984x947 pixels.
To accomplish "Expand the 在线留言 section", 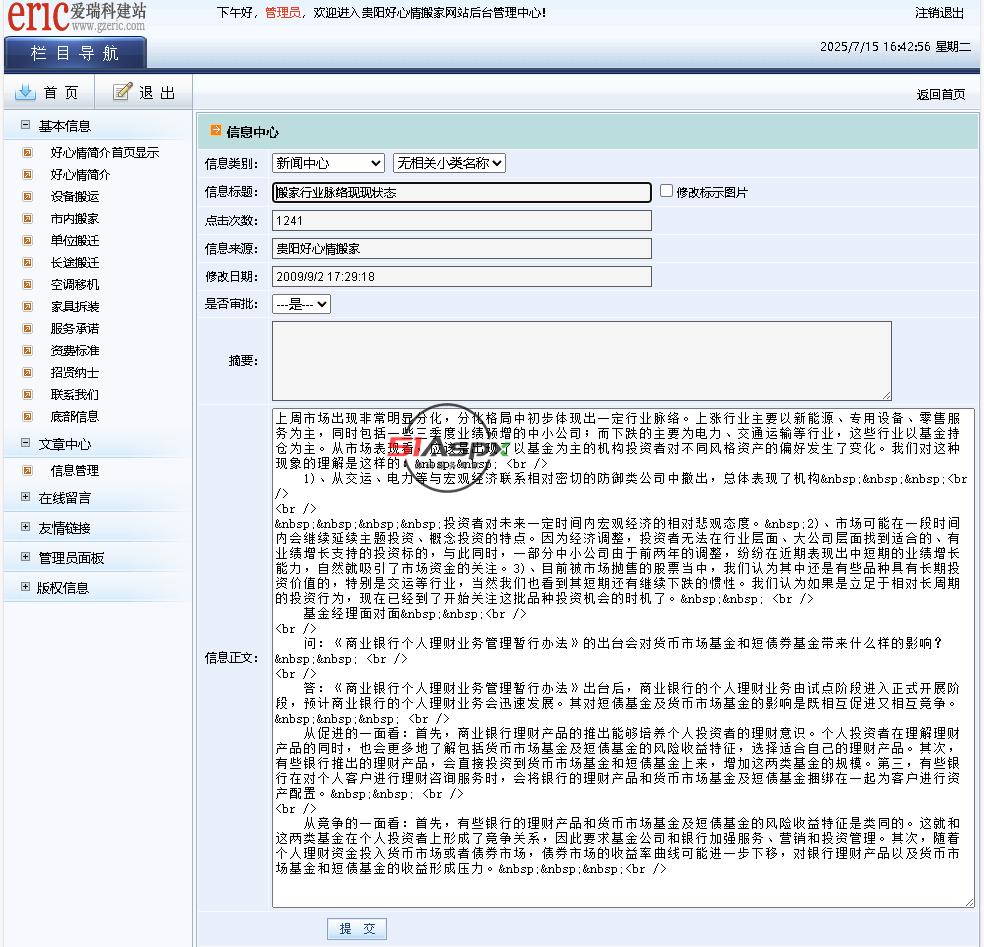I will click(25, 497).
